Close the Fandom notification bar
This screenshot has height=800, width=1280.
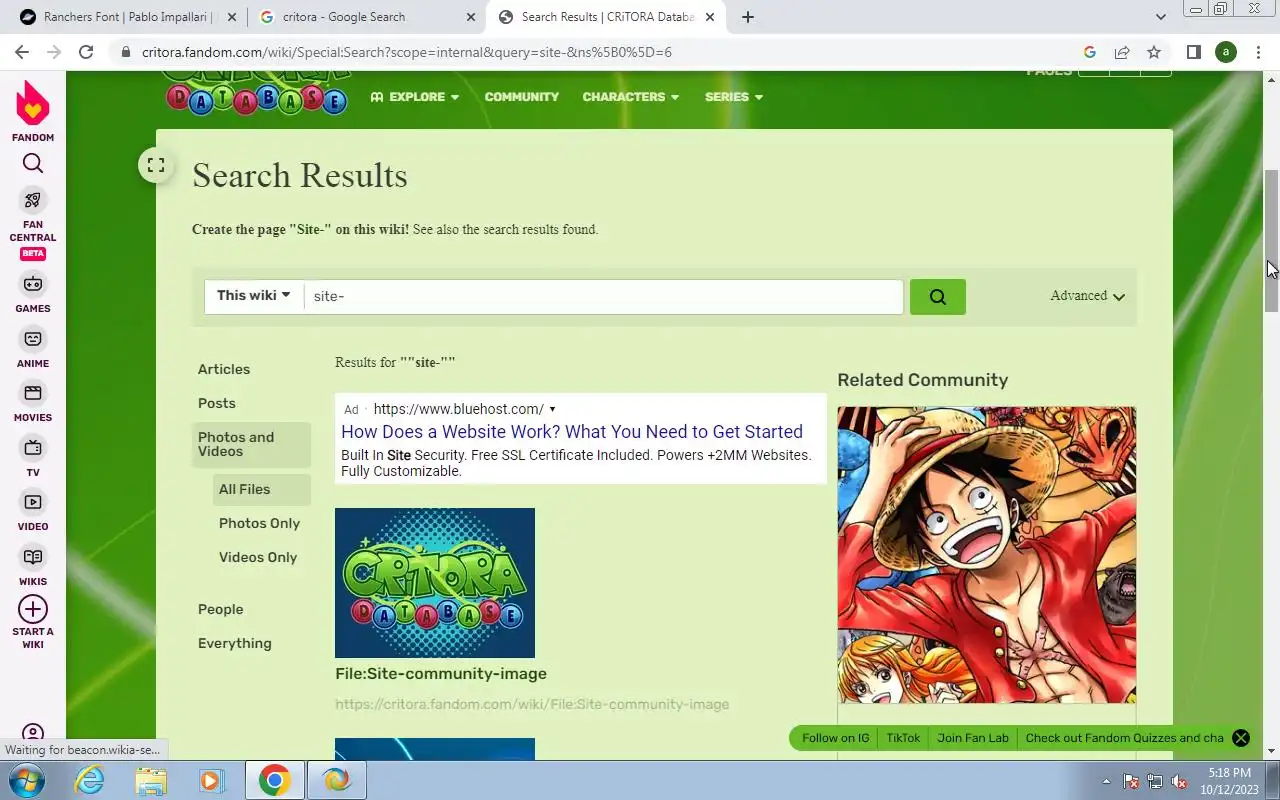[1241, 738]
